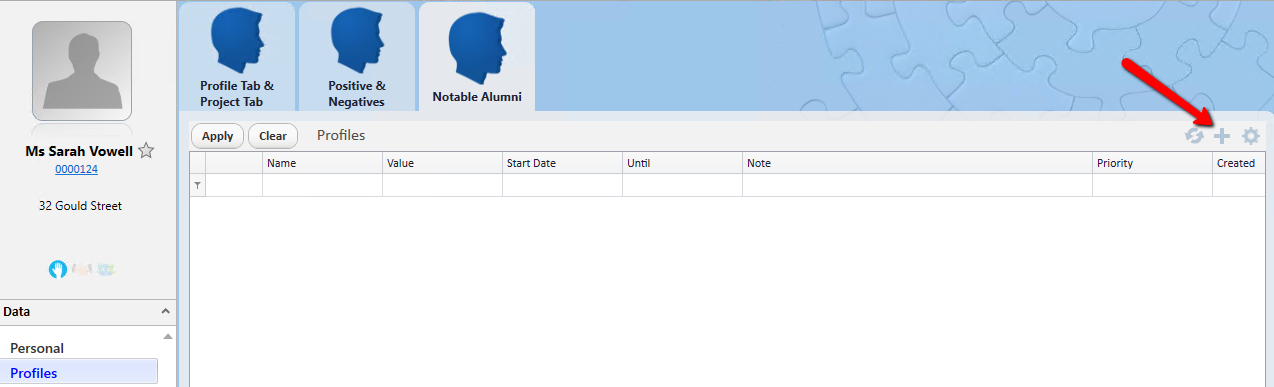The width and height of the screenshot is (1274, 387).
Task: Click the Priority filter field
Action: click(1152, 186)
